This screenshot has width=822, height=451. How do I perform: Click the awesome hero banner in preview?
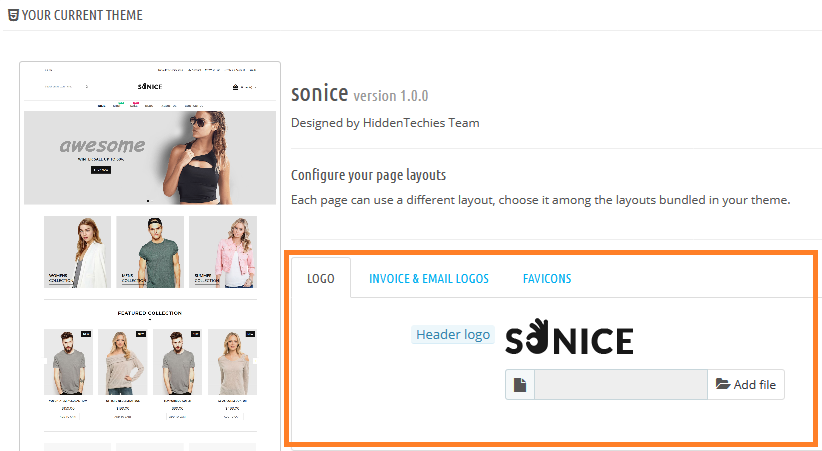[x=150, y=156]
